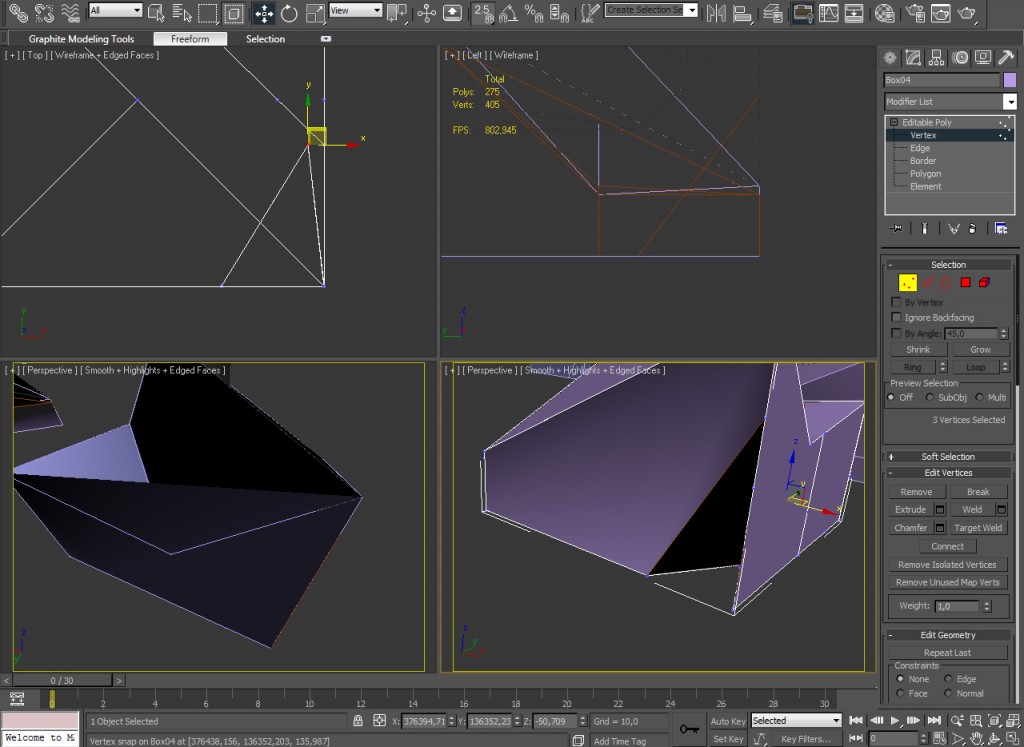The width and height of the screenshot is (1024, 747).
Task: Activate the Select and Link tool
Action: [18, 12]
